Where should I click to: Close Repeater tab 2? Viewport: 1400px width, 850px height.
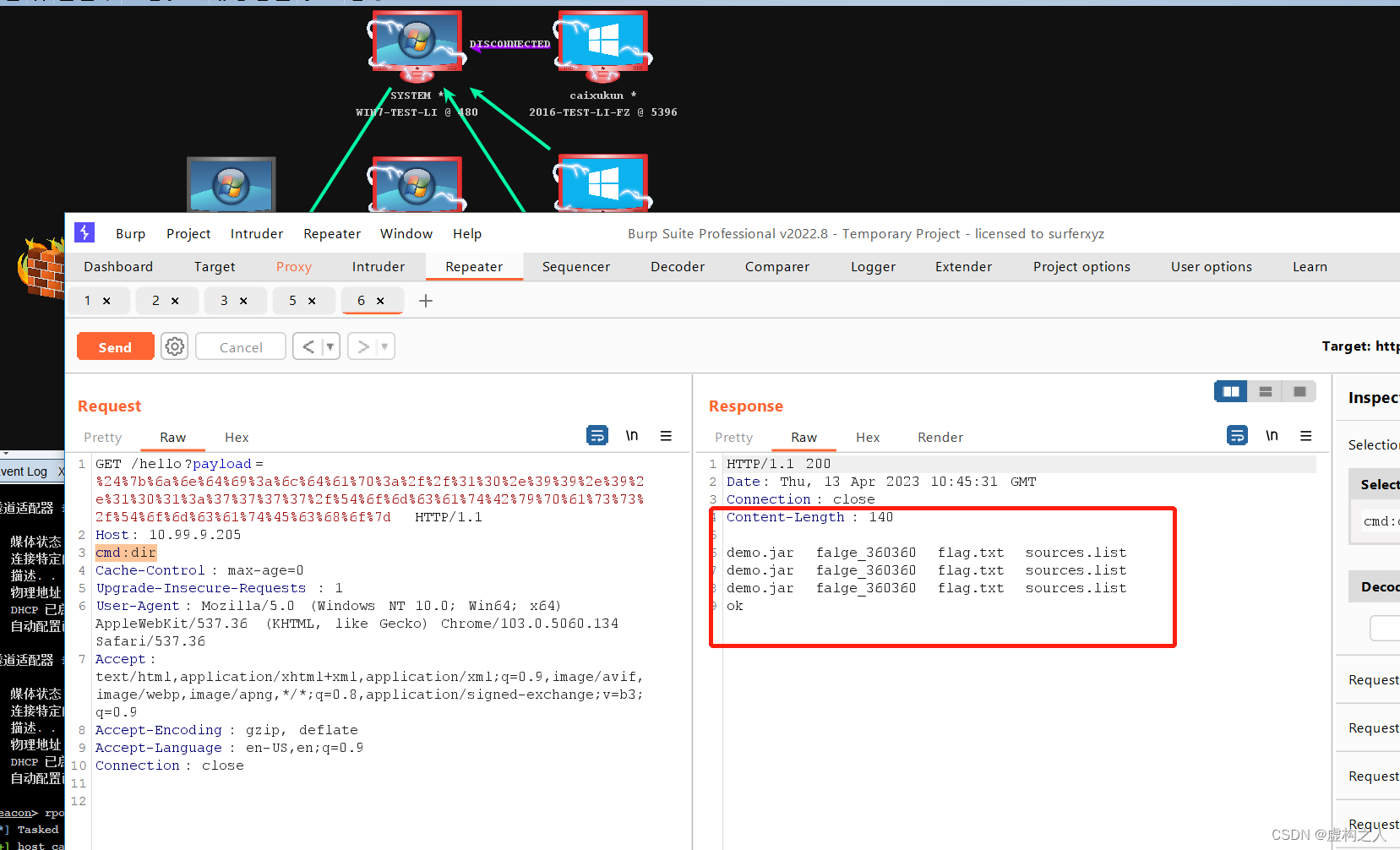pos(175,301)
